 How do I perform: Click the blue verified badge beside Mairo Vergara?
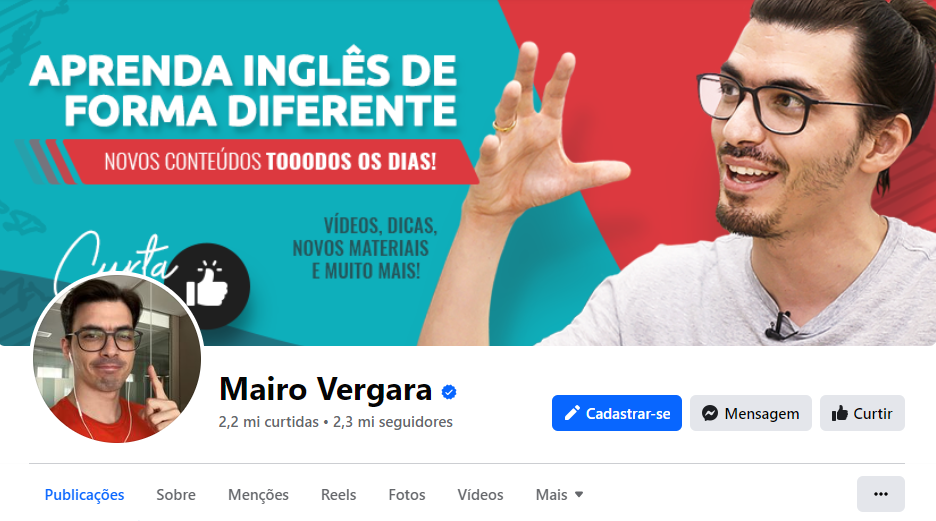pos(449,391)
